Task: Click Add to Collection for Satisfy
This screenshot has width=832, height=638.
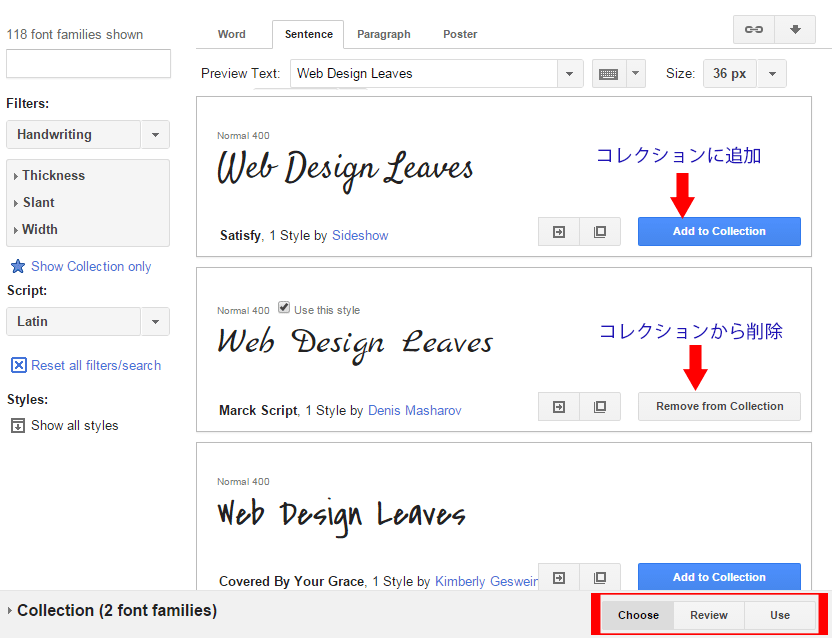Action: tap(719, 232)
